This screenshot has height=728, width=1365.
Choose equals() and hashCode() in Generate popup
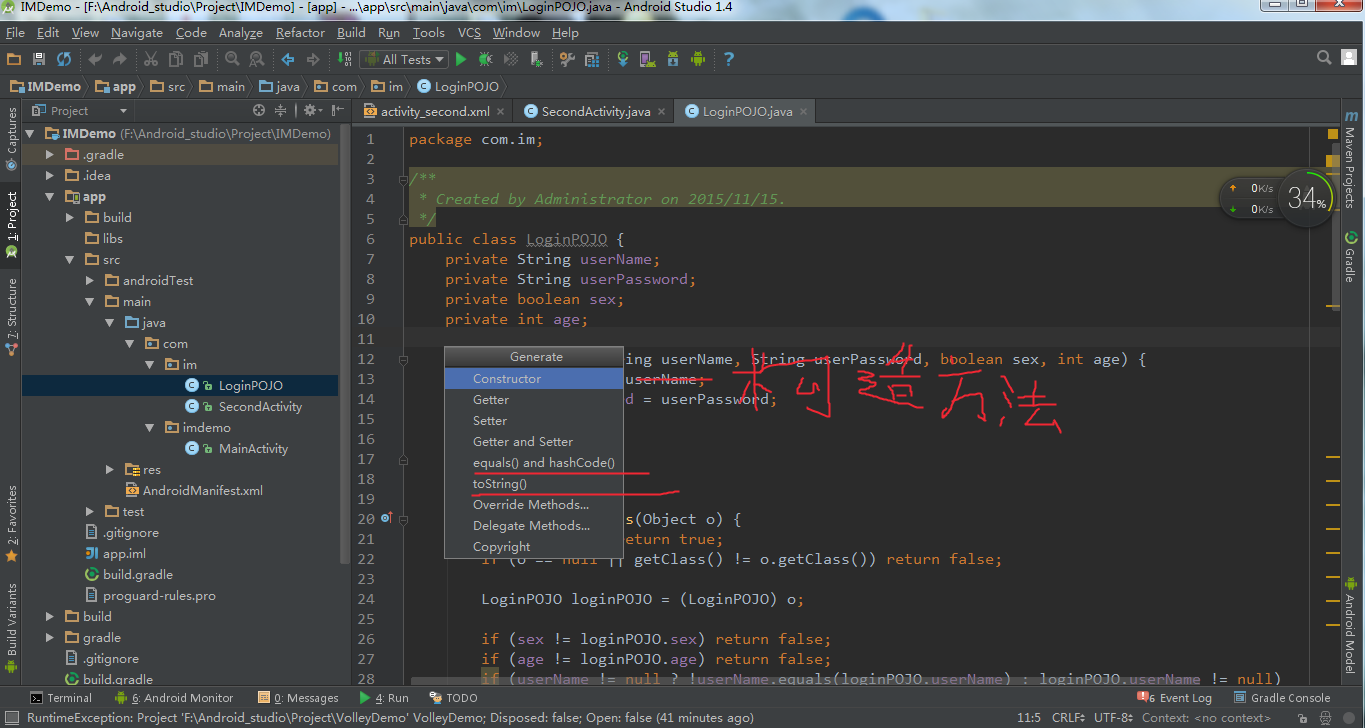[x=535, y=463]
